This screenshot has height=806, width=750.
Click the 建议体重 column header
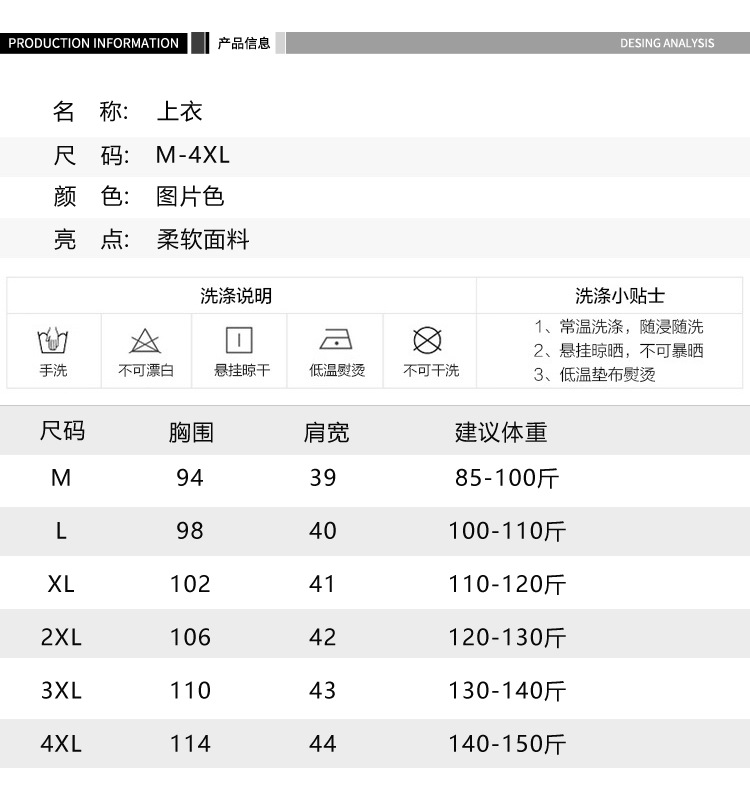point(501,432)
